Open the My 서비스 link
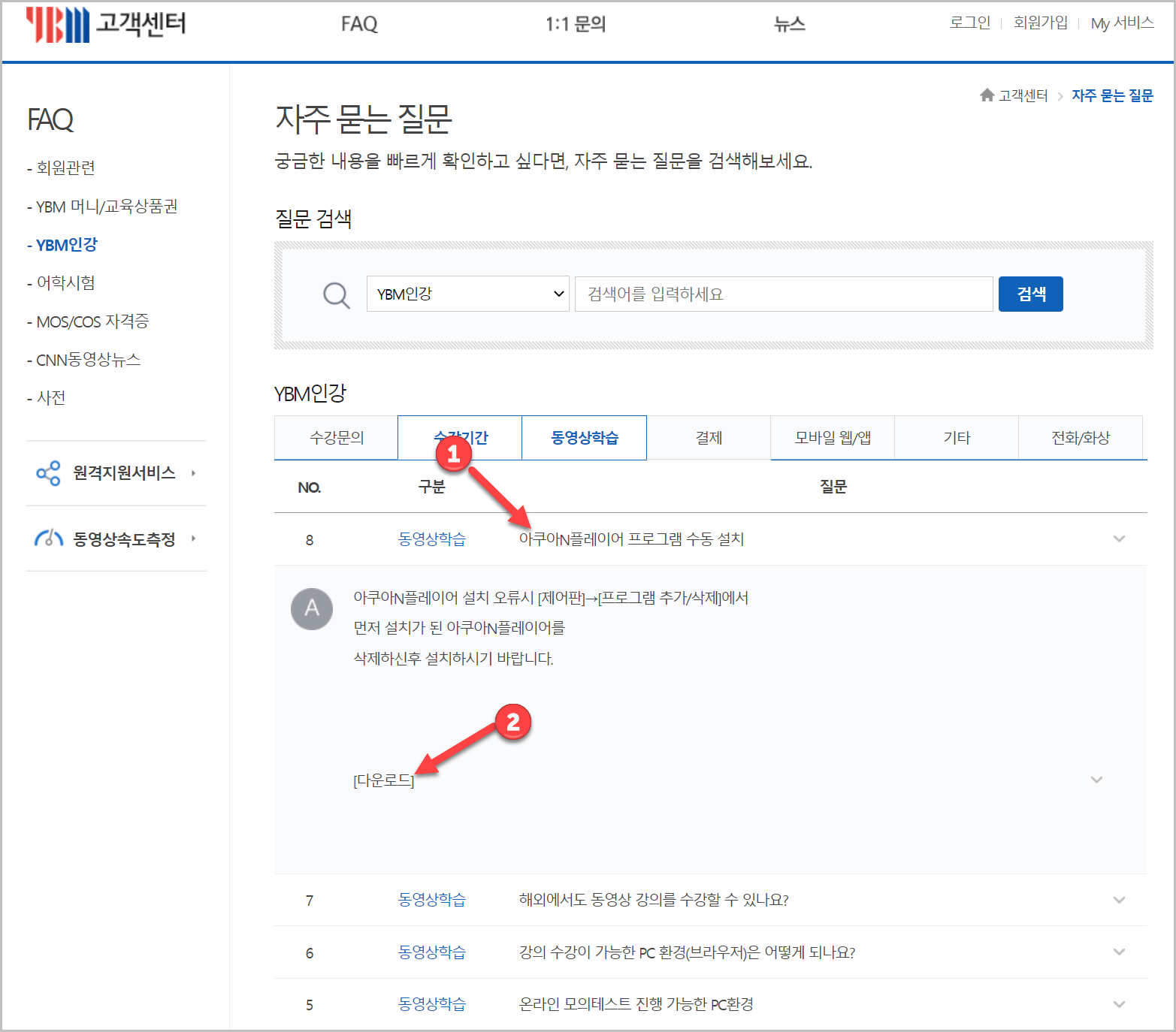The height and width of the screenshot is (1032, 1176). click(1122, 23)
